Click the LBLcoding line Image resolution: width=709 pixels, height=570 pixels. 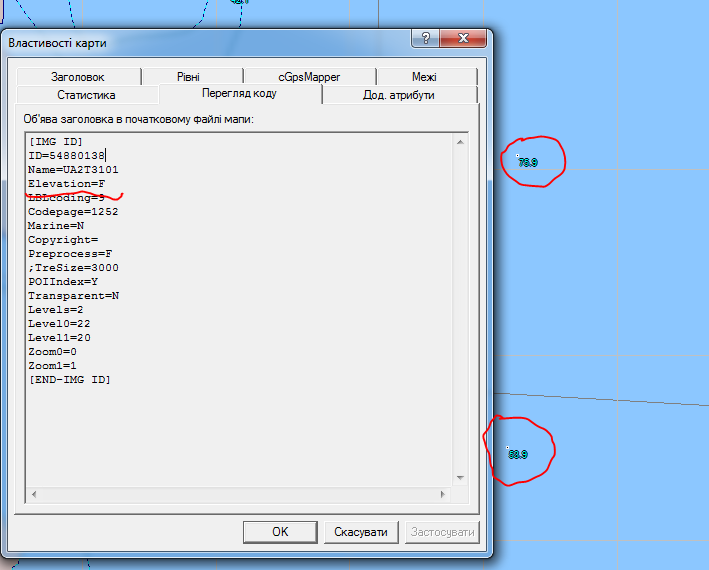click(66, 198)
